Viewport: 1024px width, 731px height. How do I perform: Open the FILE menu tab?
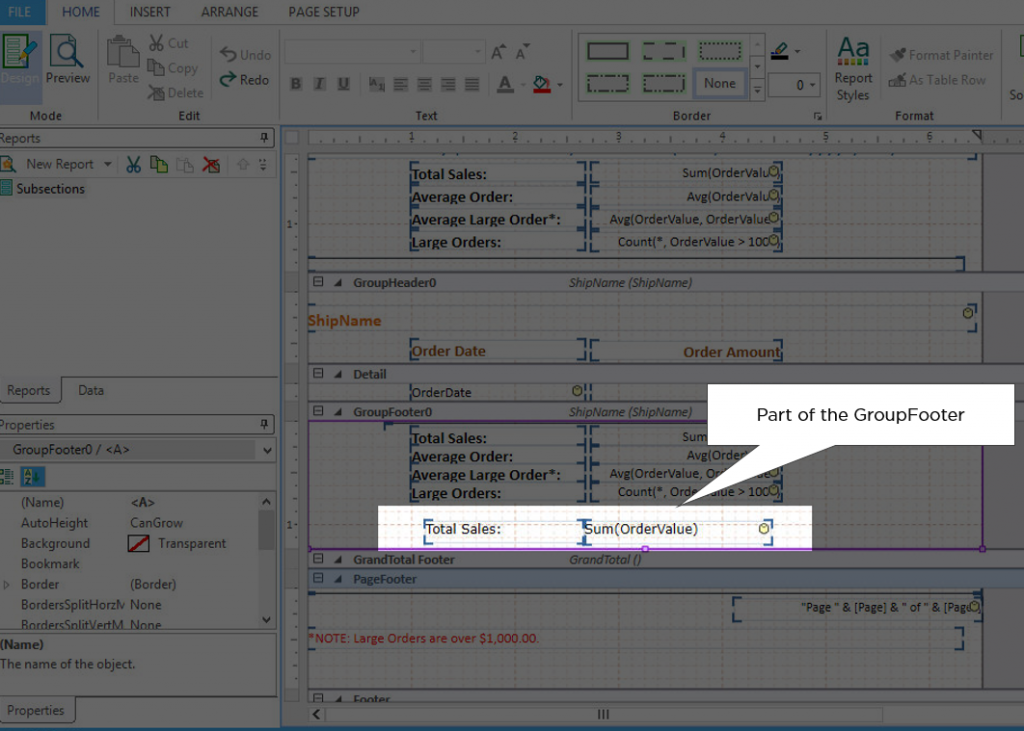20,12
